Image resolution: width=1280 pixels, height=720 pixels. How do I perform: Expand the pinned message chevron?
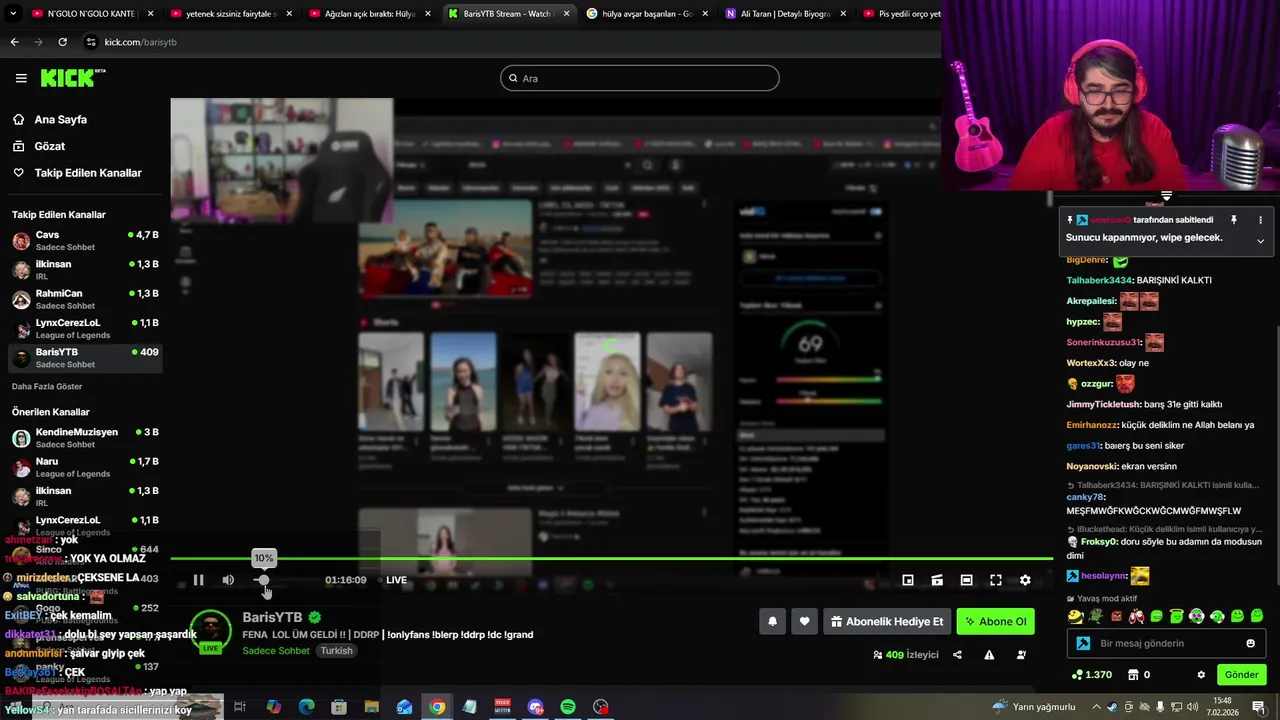pyautogui.click(x=1260, y=240)
